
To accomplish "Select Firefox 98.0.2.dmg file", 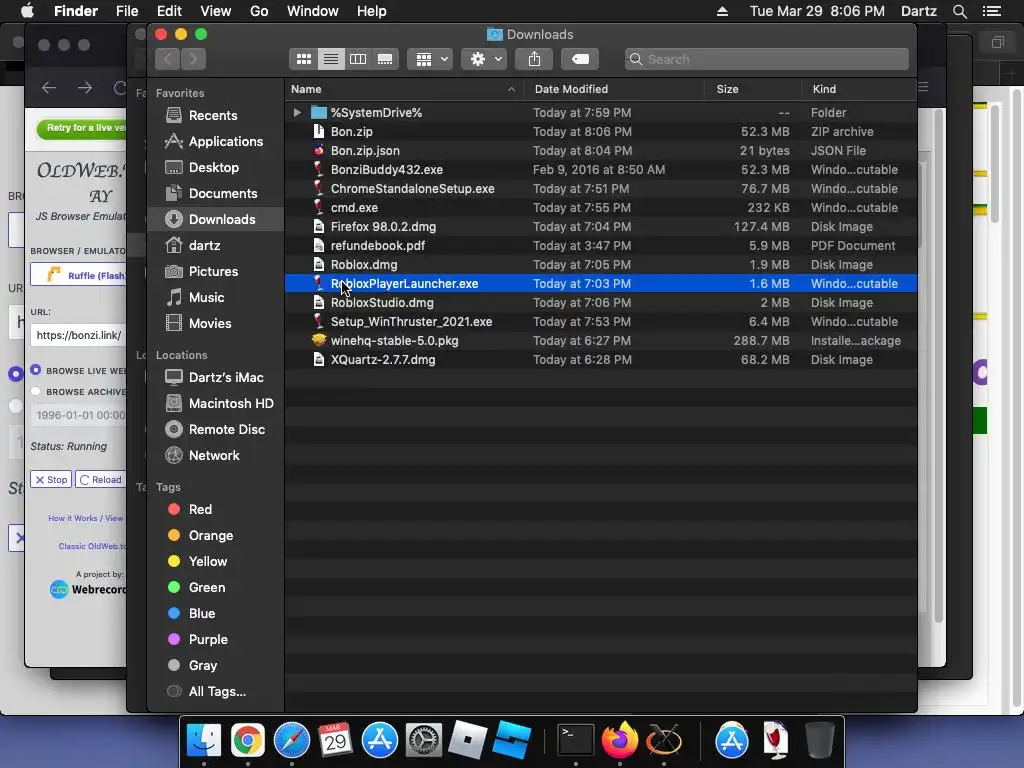I will point(601,227).
